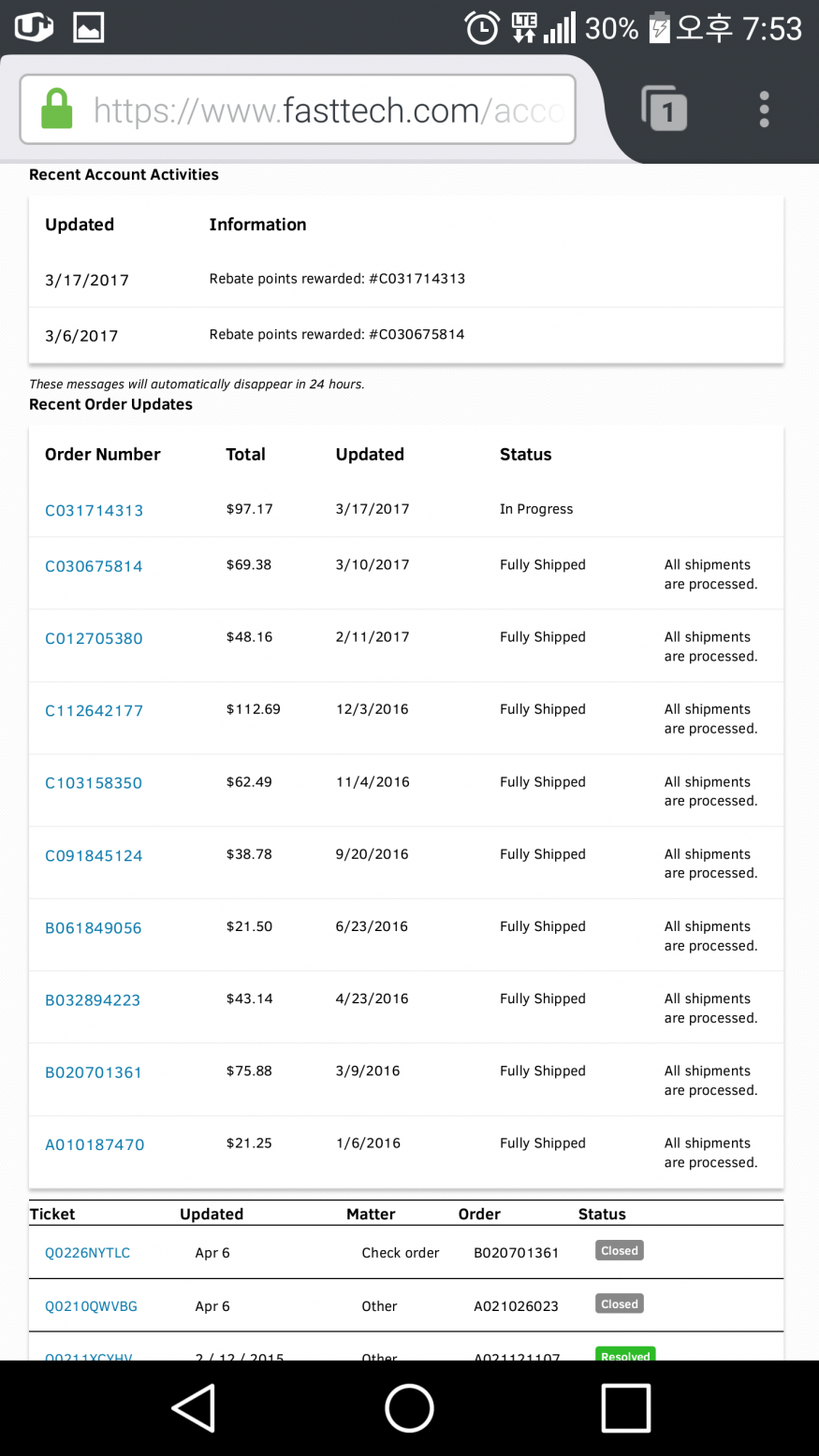
Task: Open support ticket Q0226NYTLC
Action: click(x=88, y=1253)
